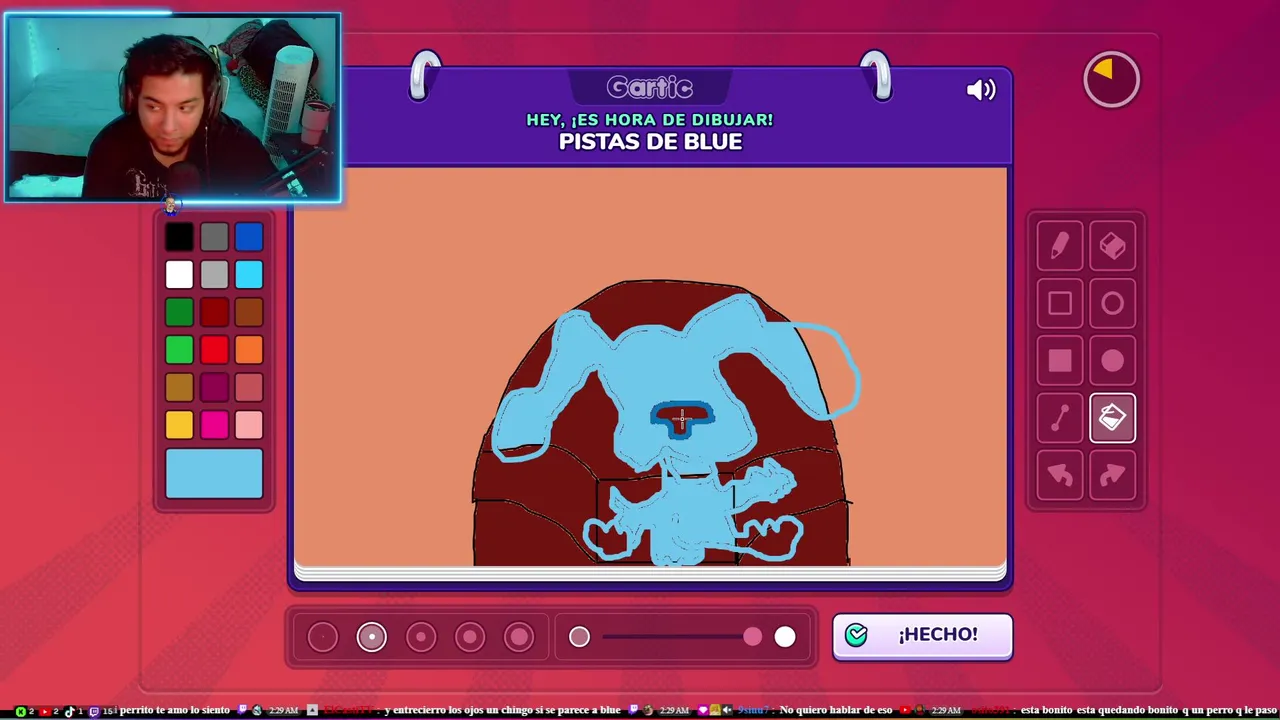Pick the light pink color swatch
The image size is (1280, 720).
(249, 425)
